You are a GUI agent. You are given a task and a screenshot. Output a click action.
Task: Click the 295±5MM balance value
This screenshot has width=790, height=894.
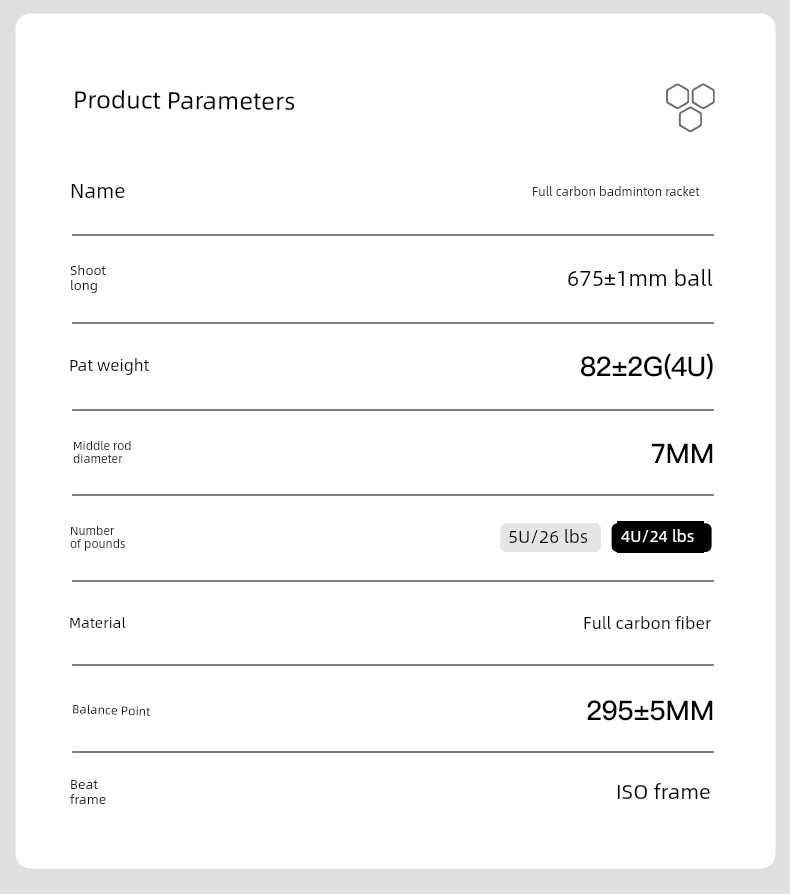click(x=650, y=710)
